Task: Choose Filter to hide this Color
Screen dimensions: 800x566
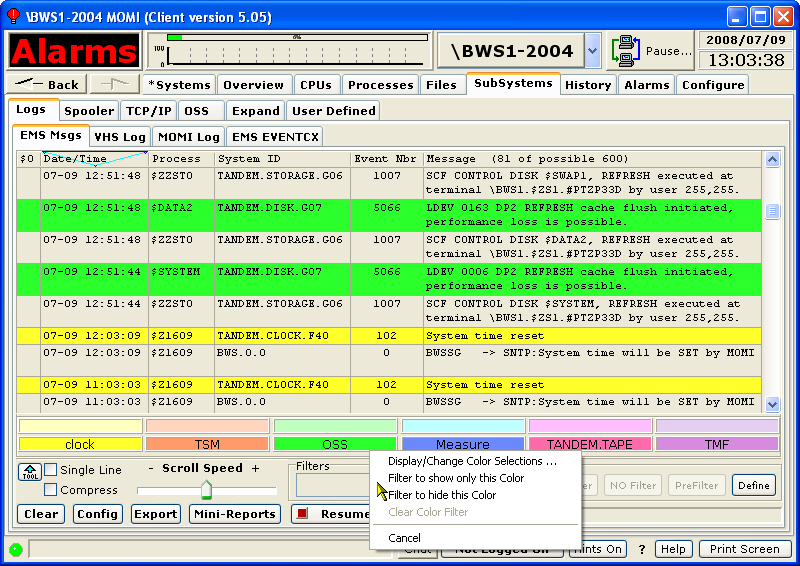Action: coord(442,495)
